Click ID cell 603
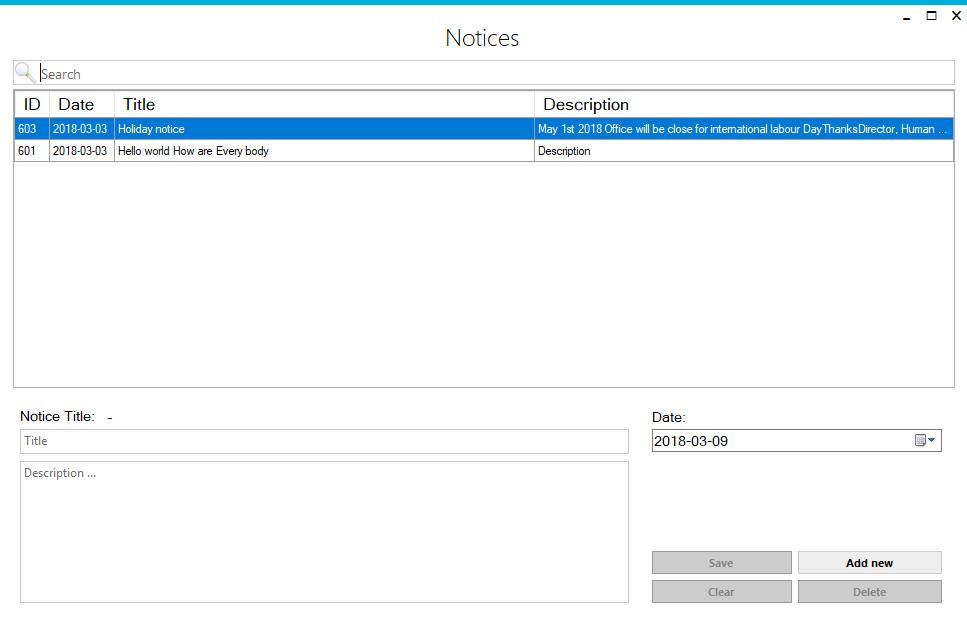This screenshot has height=620, width=967. click(x=32, y=129)
